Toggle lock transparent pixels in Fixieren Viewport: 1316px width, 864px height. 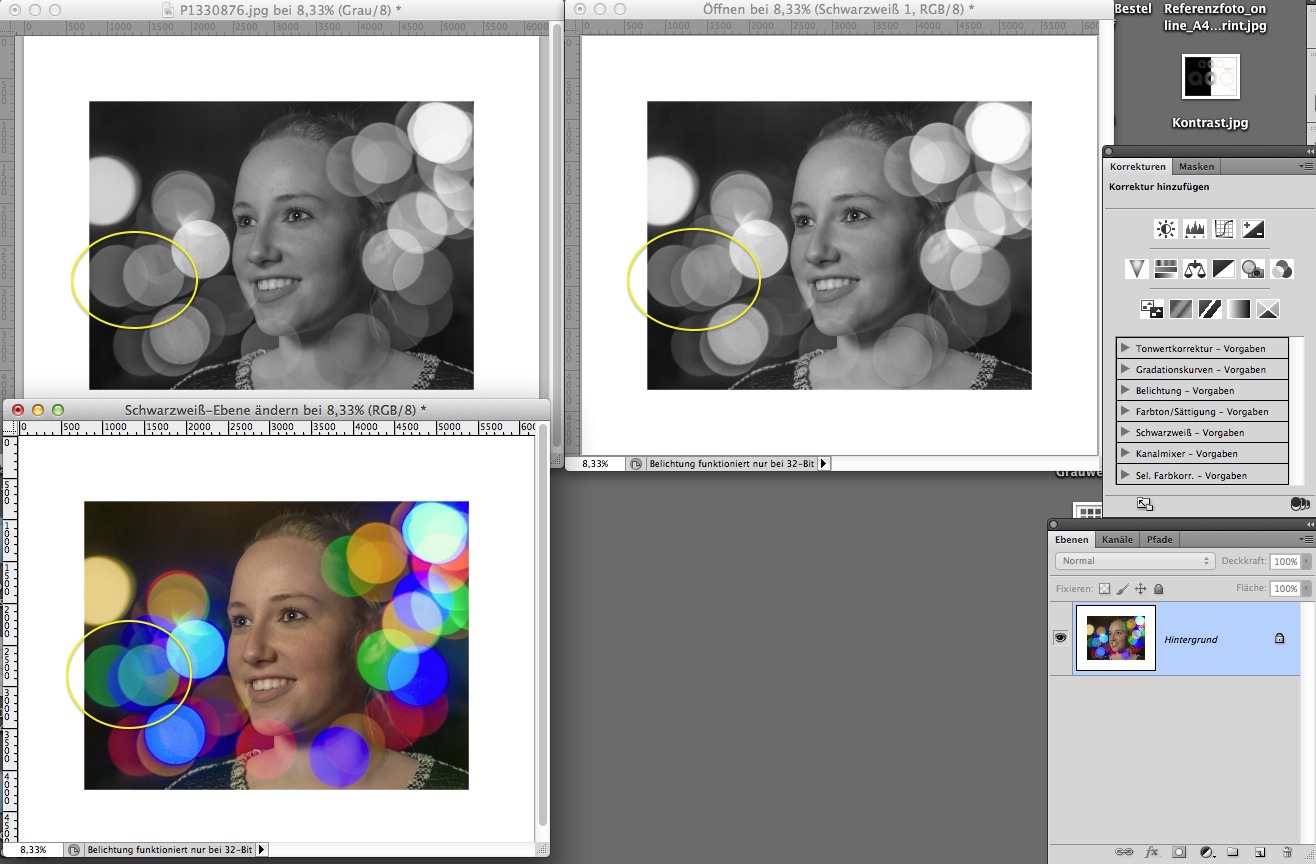point(1105,589)
